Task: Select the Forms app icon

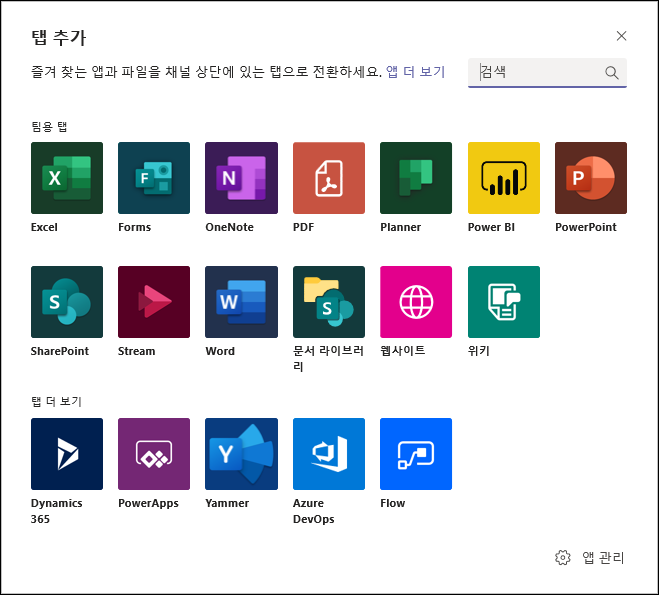Action: pos(154,178)
